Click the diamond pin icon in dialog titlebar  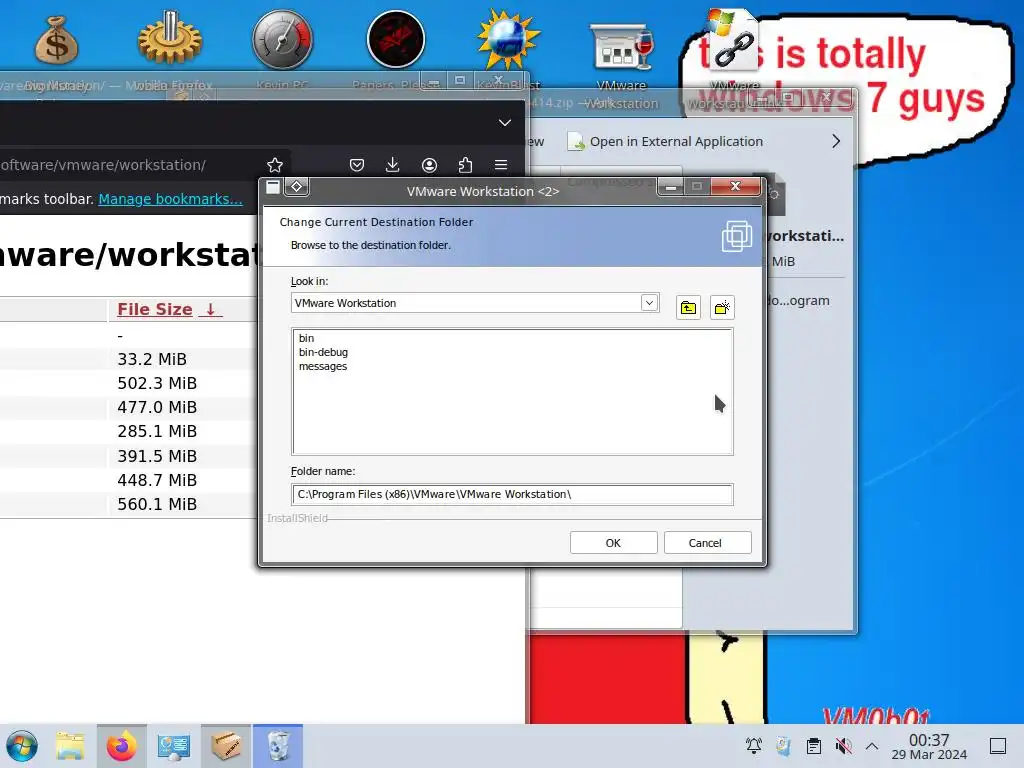click(x=296, y=187)
